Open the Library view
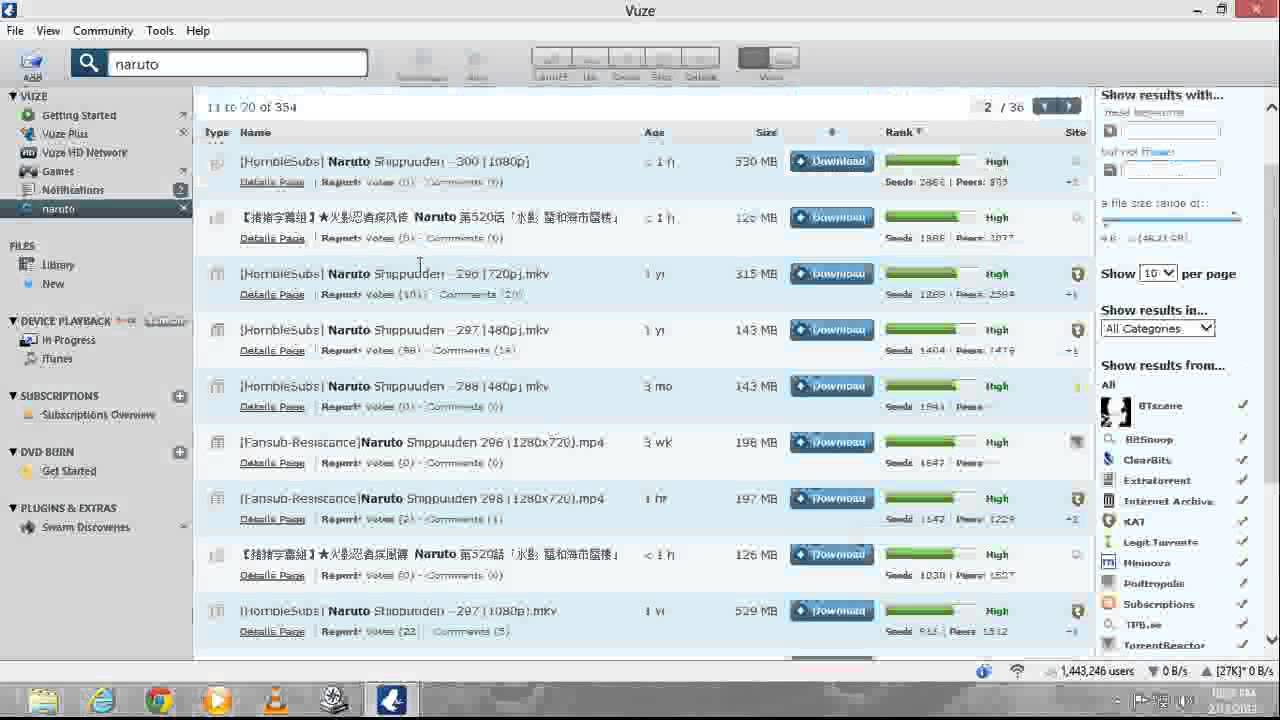This screenshot has height=720, width=1280. pyautogui.click(x=58, y=265)
